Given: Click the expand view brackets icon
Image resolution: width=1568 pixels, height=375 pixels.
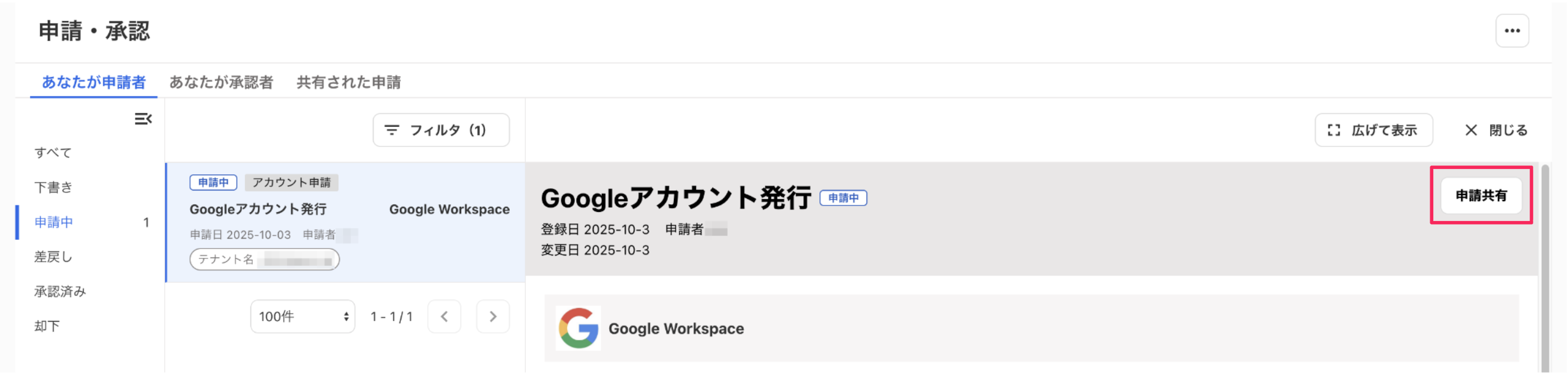Looking at the screenshot, I should pyautogui.click(x=1334, y=129).
